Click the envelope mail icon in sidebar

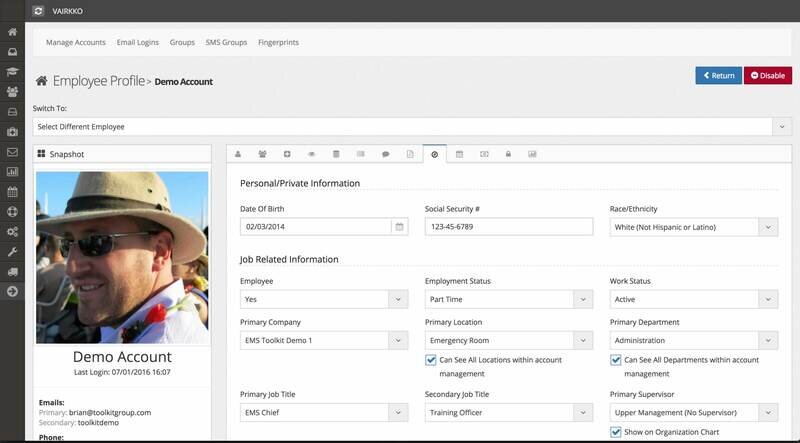click(12, 152)
